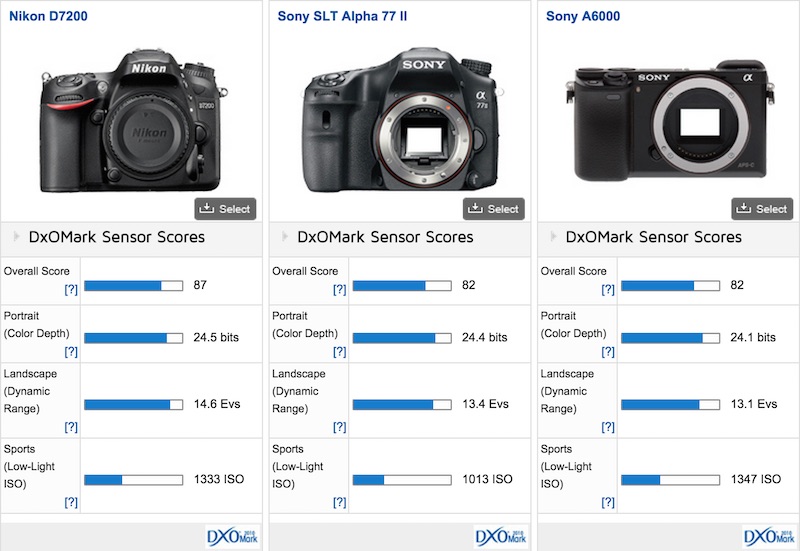
Task: Click the Nikon D7200 overall score 87
Action: tap(200, 285)
